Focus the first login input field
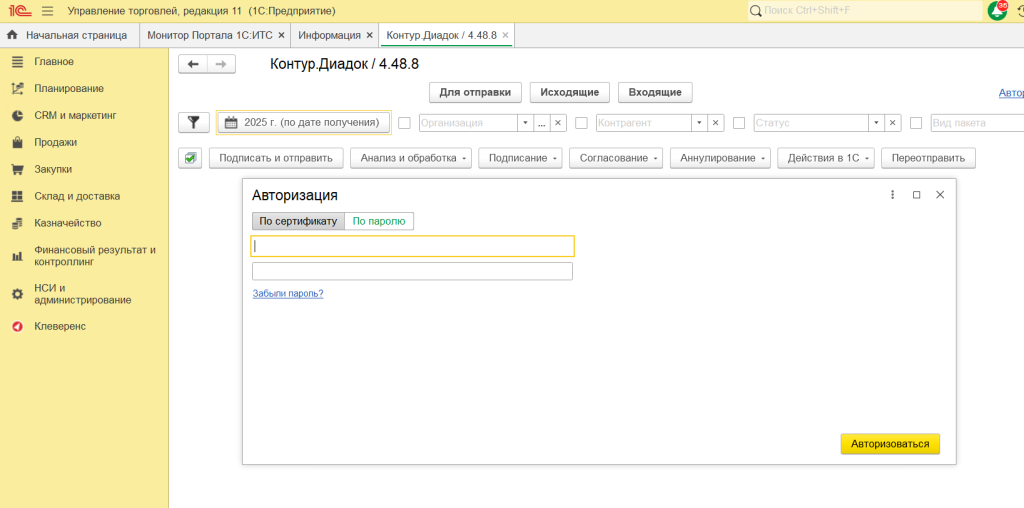The image size is (1024, 508). [x=413, y=246]
